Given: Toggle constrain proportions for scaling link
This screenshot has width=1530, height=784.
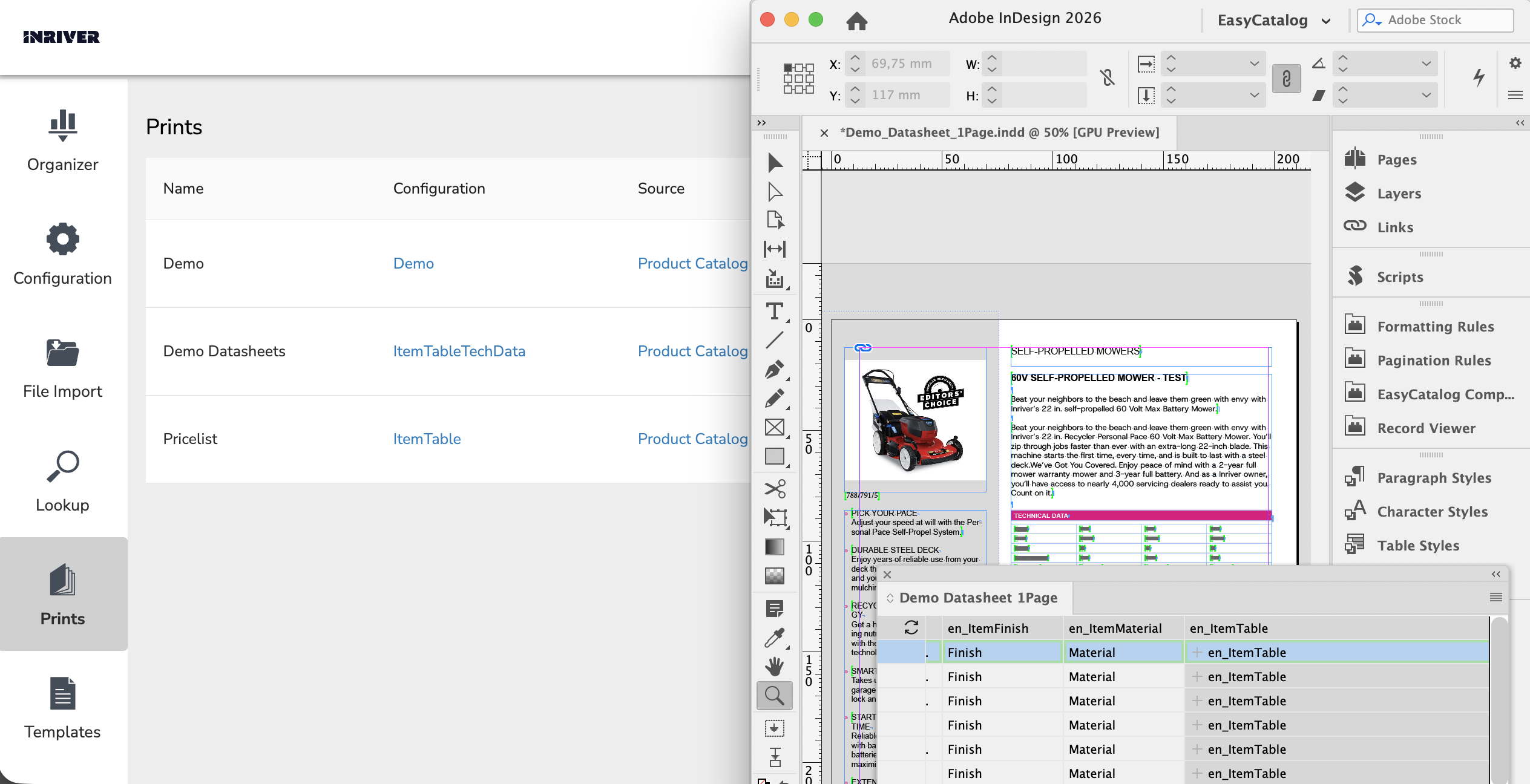Looking at the screenshot, I should coord(1286,79).
